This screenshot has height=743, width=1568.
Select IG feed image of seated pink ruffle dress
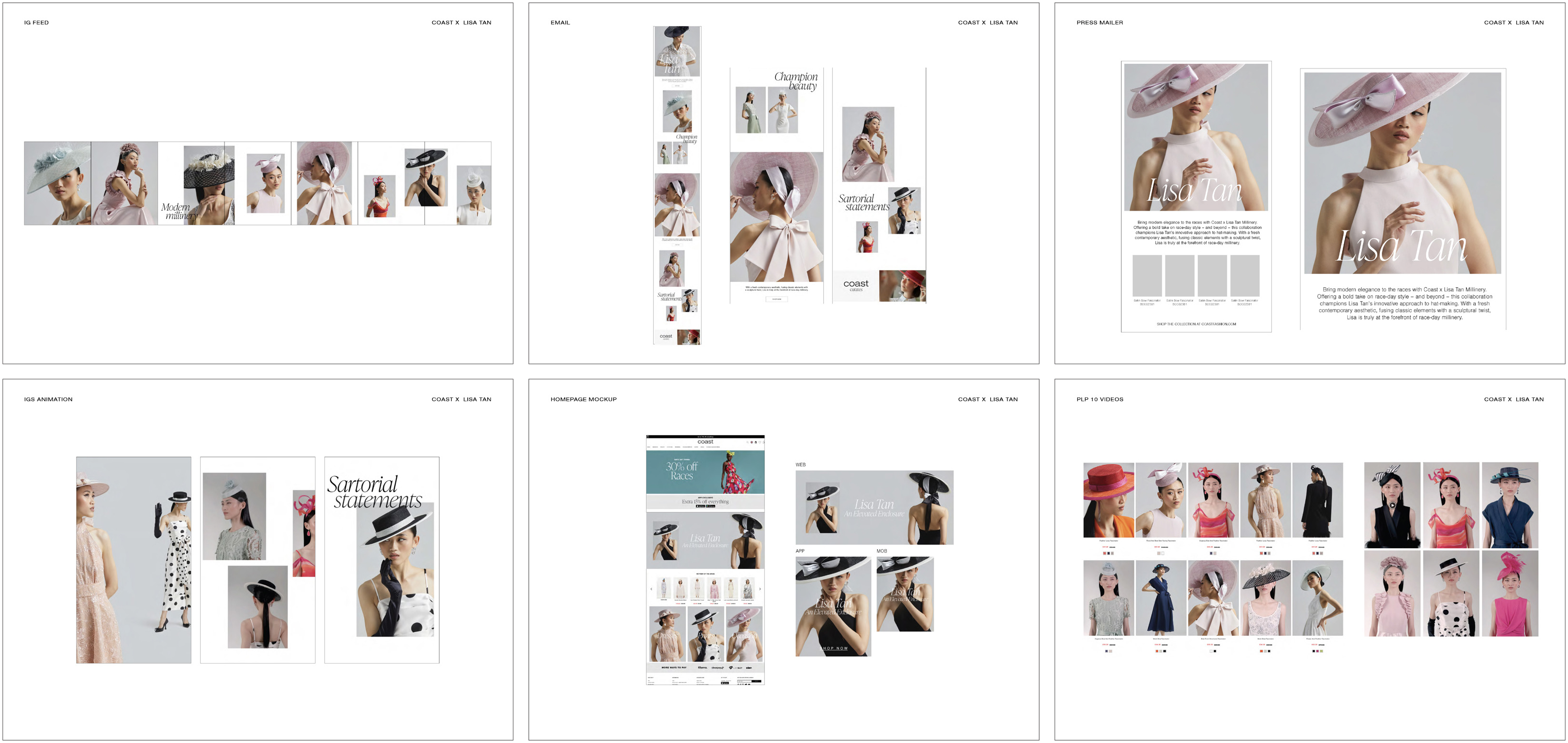(124, 183)
